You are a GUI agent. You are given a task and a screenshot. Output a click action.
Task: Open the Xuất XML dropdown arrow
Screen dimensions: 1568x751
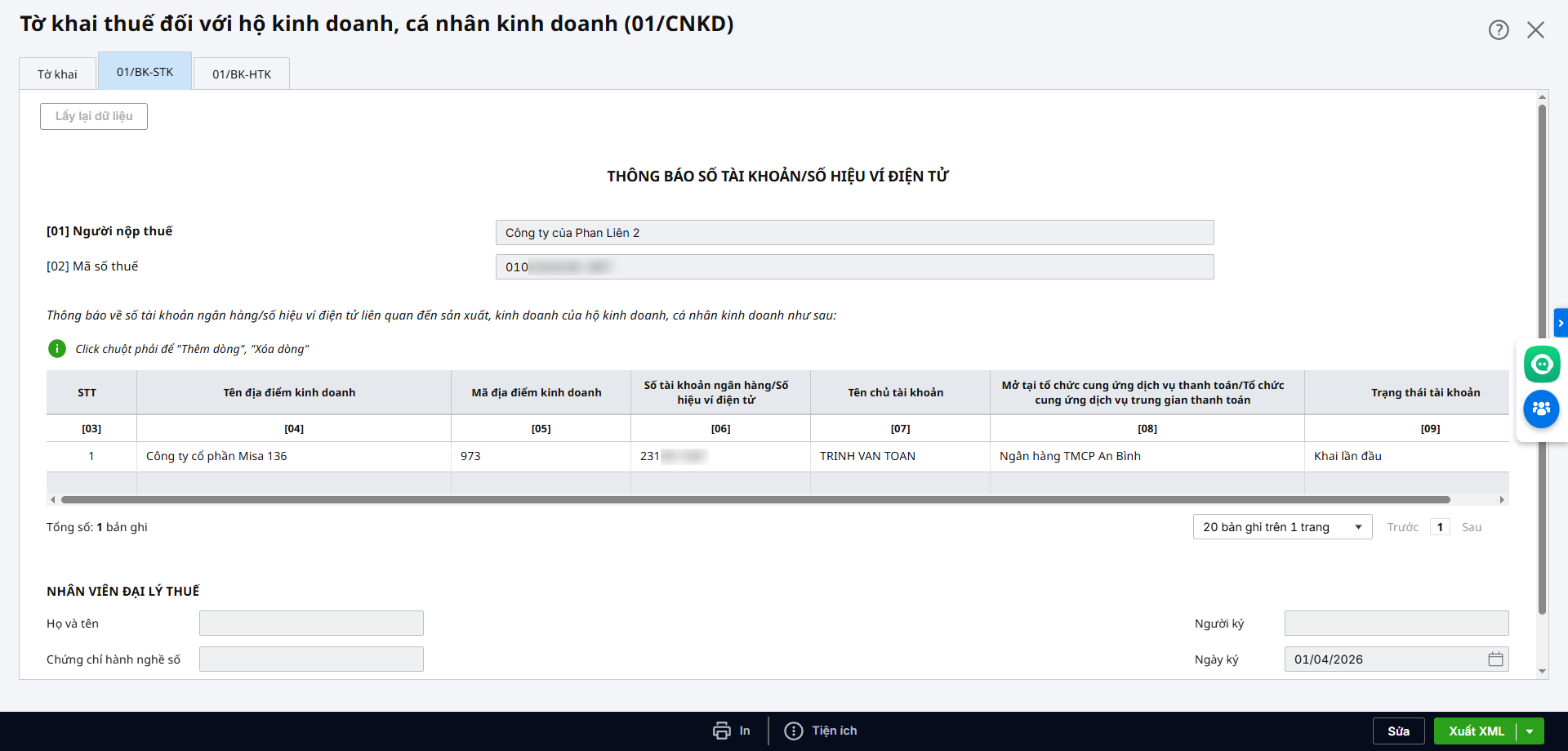[x=1530, y=731]
